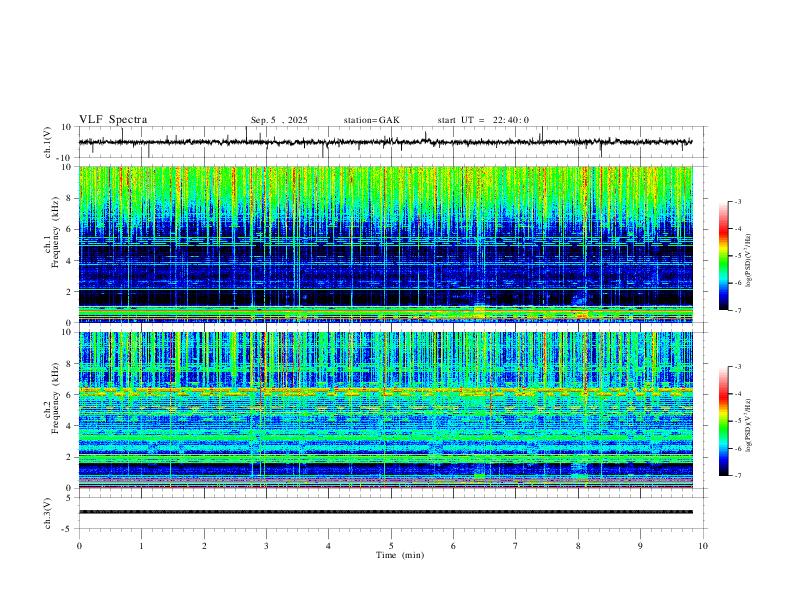Click the "-5" tick on lower colorbar
Screen dimensions: 792x612
(x=737, y=421)
